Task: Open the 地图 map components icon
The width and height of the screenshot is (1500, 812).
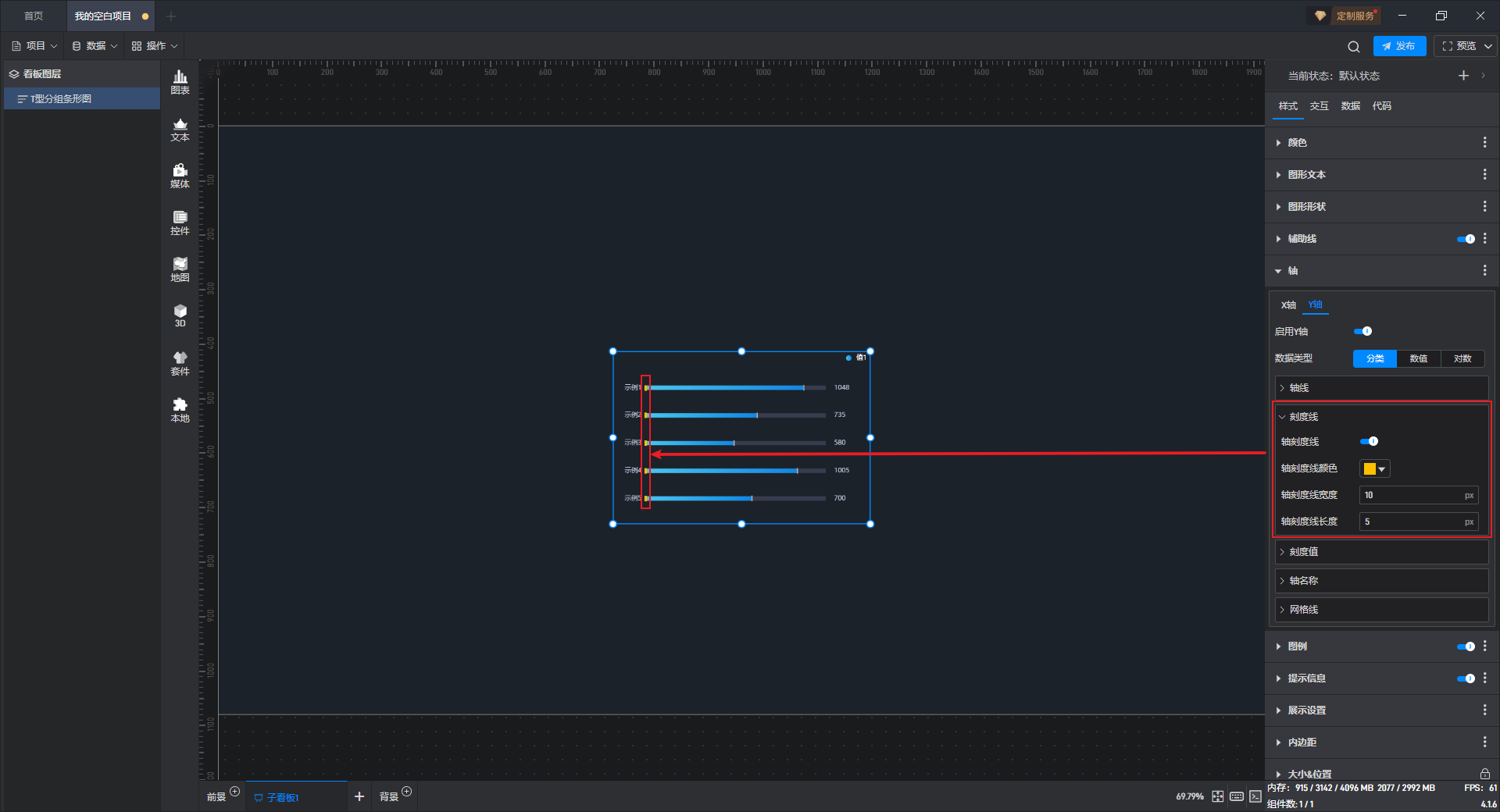Action: [x=180, y=269]
